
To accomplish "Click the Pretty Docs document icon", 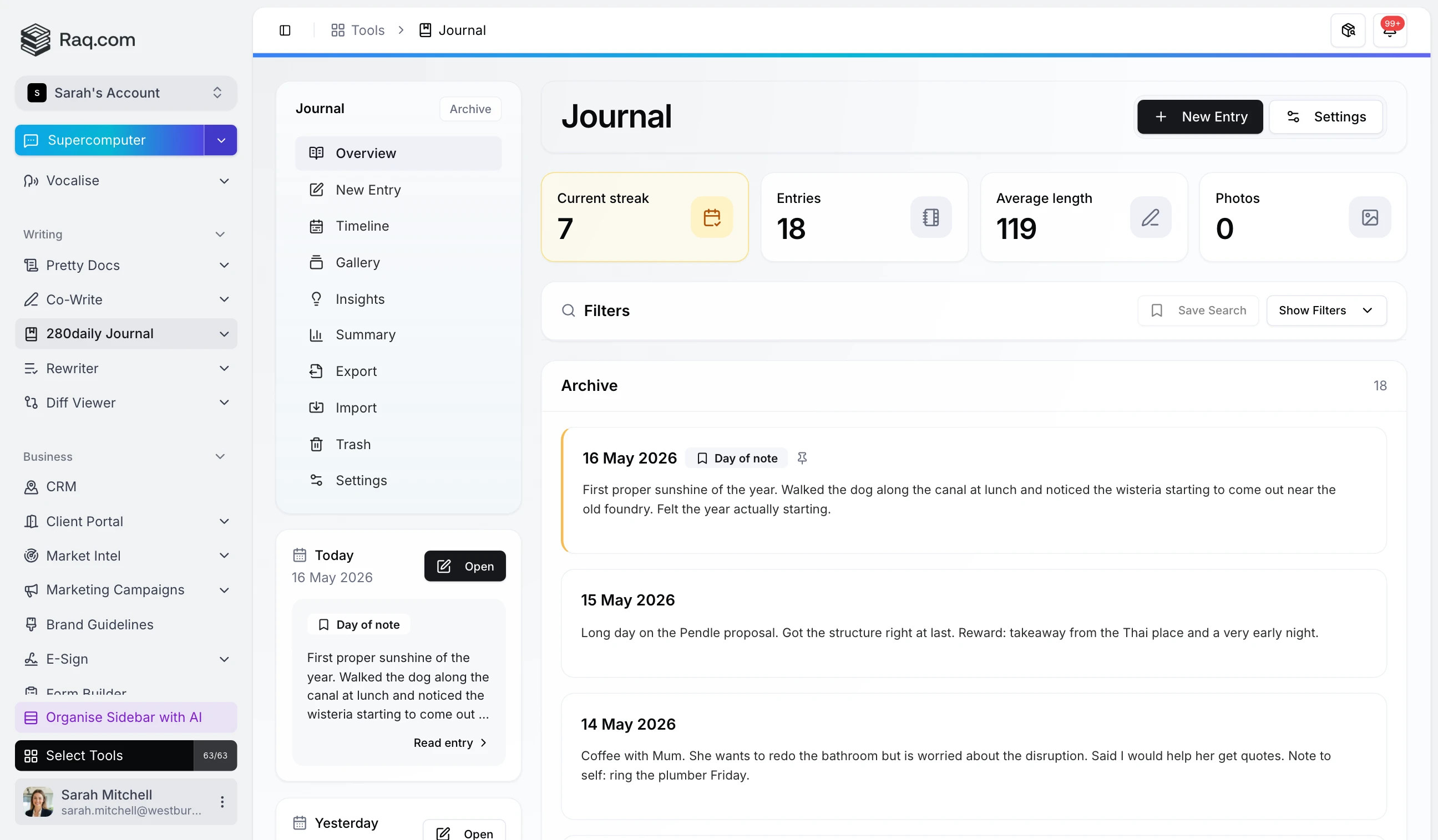I will pyautogui.click(x=31, y=265).
